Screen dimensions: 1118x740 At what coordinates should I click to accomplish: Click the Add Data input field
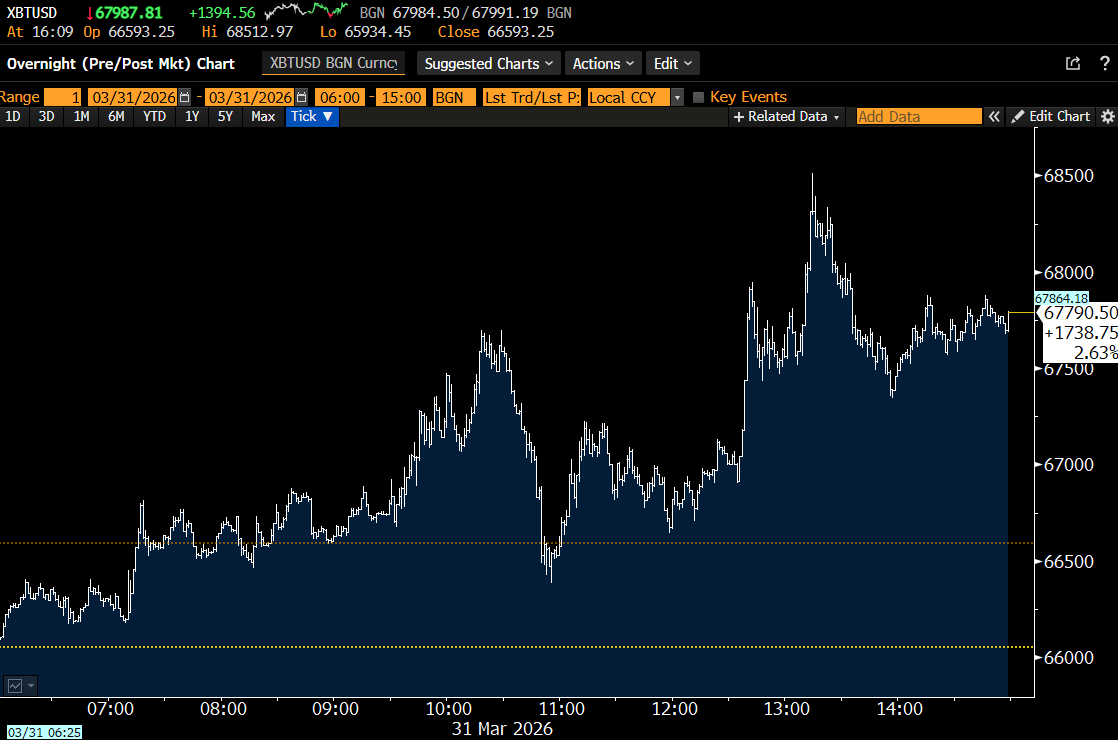(919, 117)
